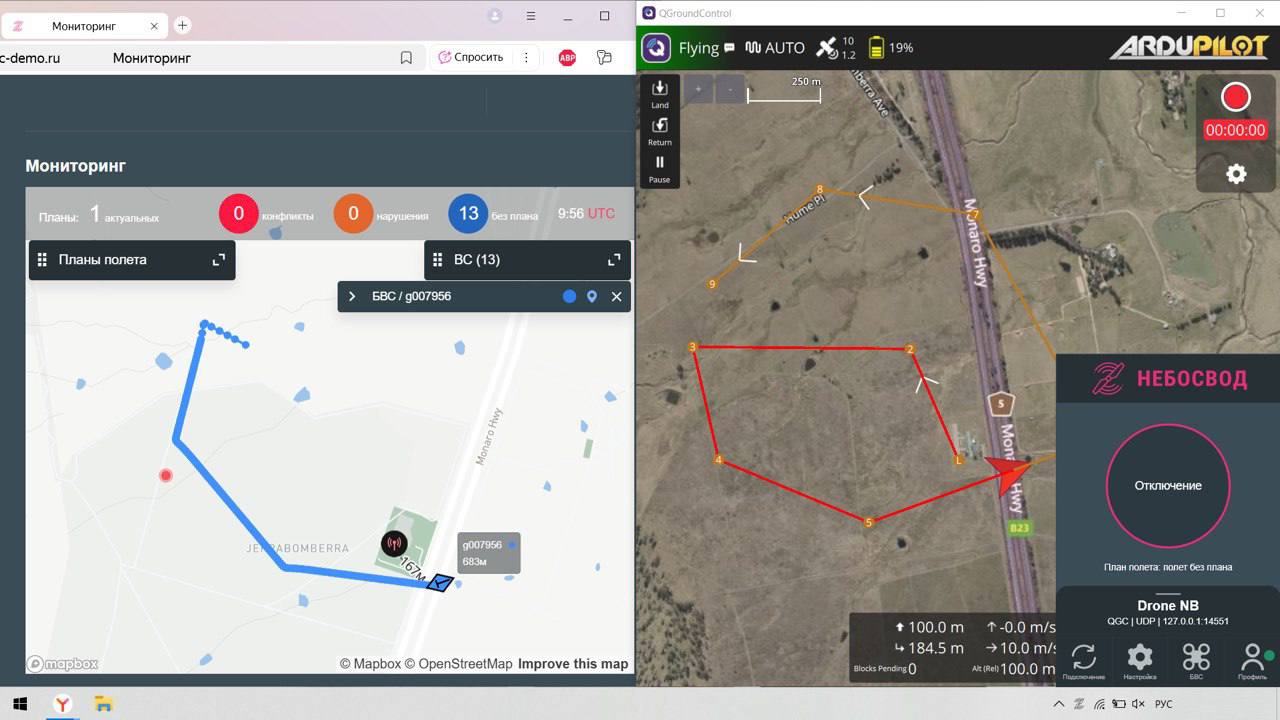
Task: Show hidden system tray icons
Action: click(x=1059, y=704)
